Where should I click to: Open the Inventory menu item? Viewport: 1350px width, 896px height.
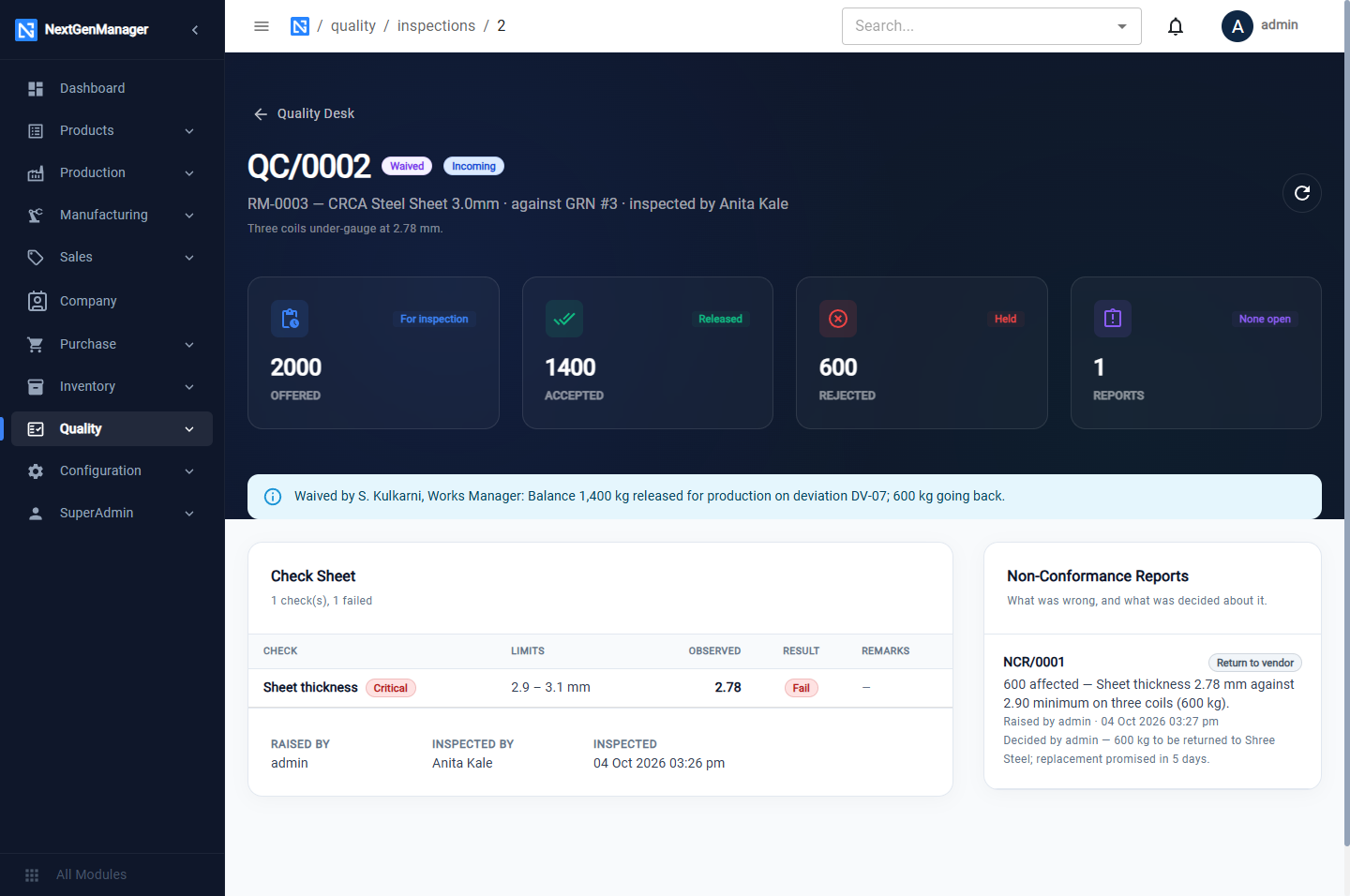coord(112,386)
